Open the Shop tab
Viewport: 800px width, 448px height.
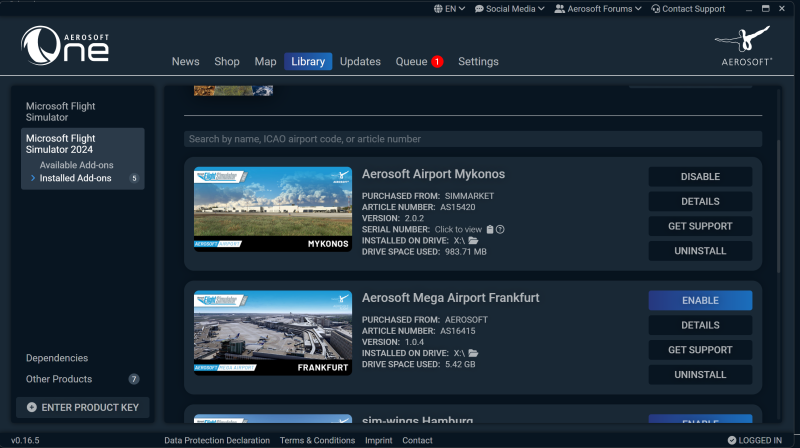(227, 62)
